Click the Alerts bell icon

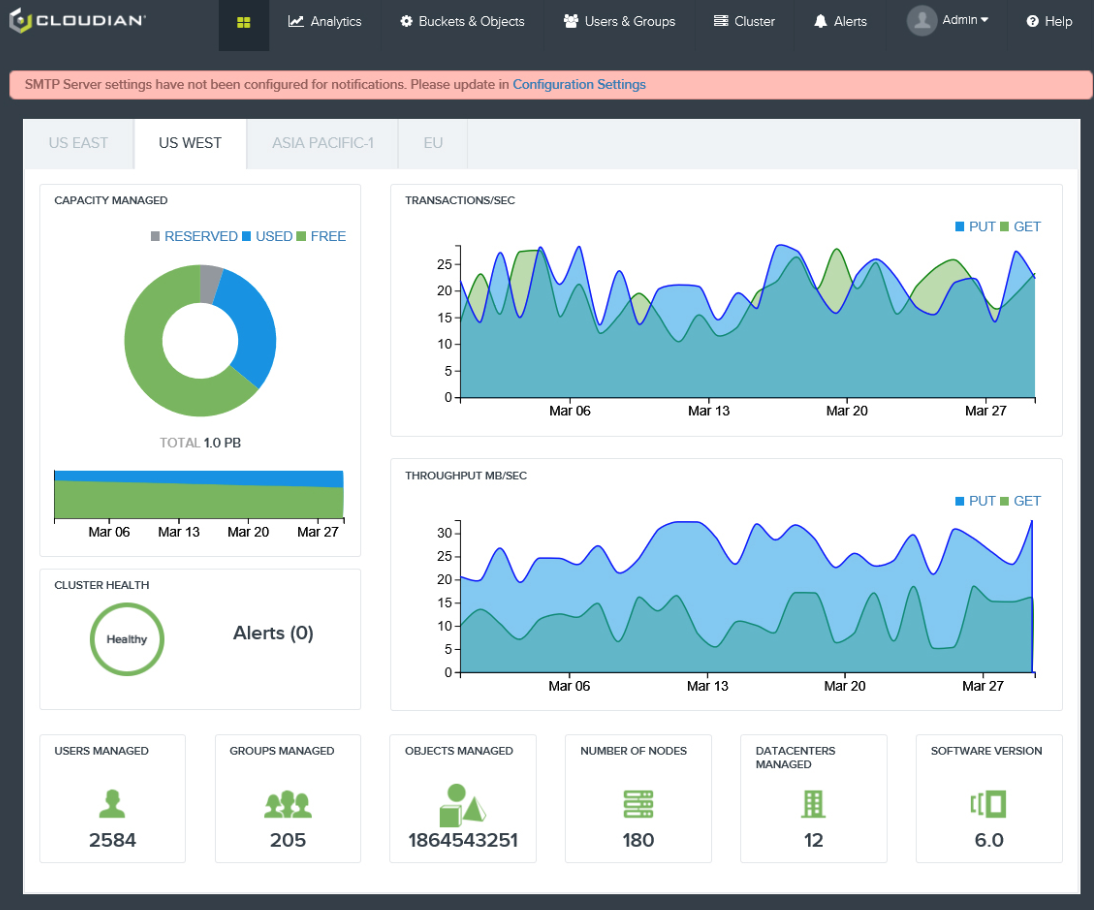[820, 22]
